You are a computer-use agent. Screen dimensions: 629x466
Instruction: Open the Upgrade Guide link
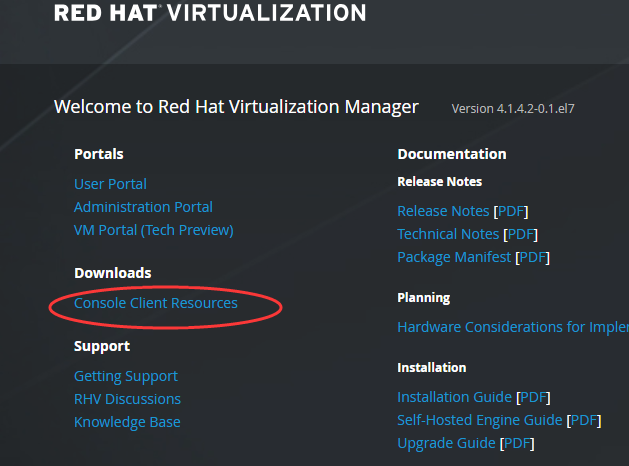[x=446, y=443]
